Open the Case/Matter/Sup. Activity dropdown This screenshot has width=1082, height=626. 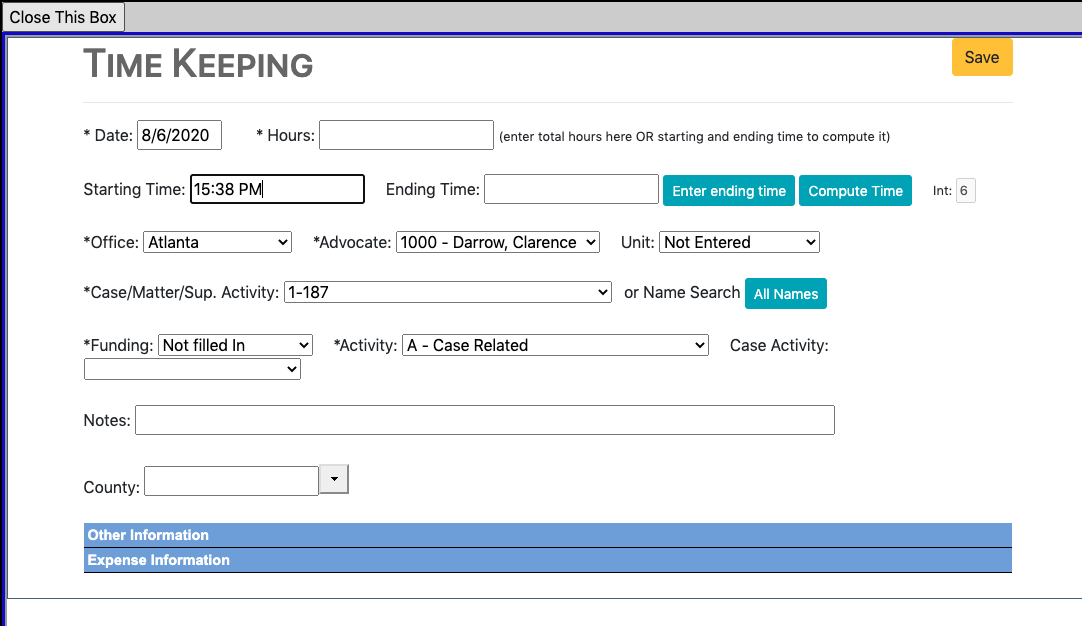click(447, 292)
